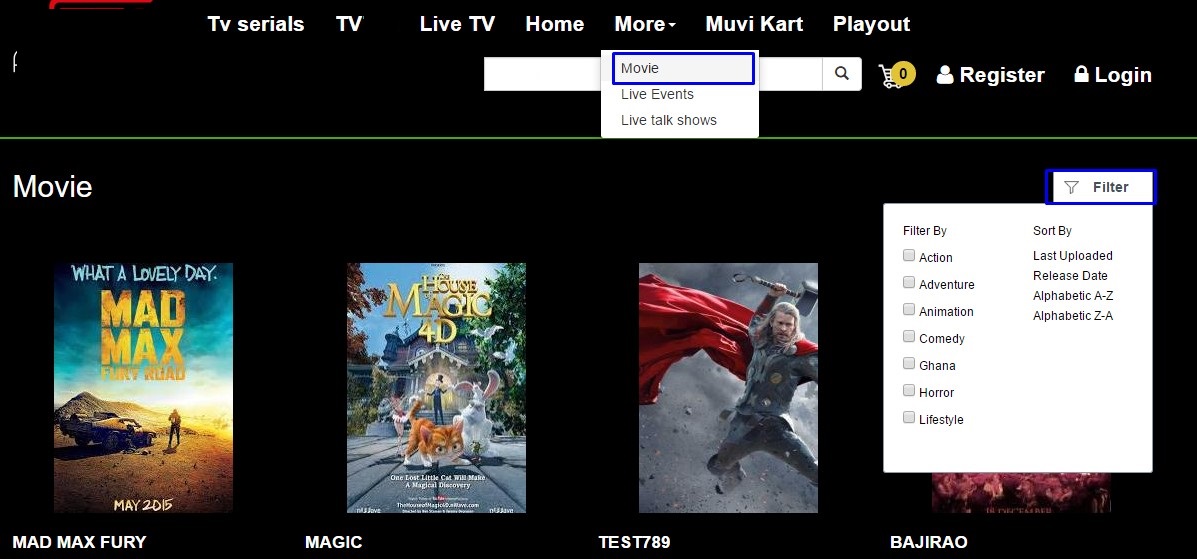Open Muvi Kart navigation link
This screenshot has height=559, width=1197.
click(x=754, y=24)
